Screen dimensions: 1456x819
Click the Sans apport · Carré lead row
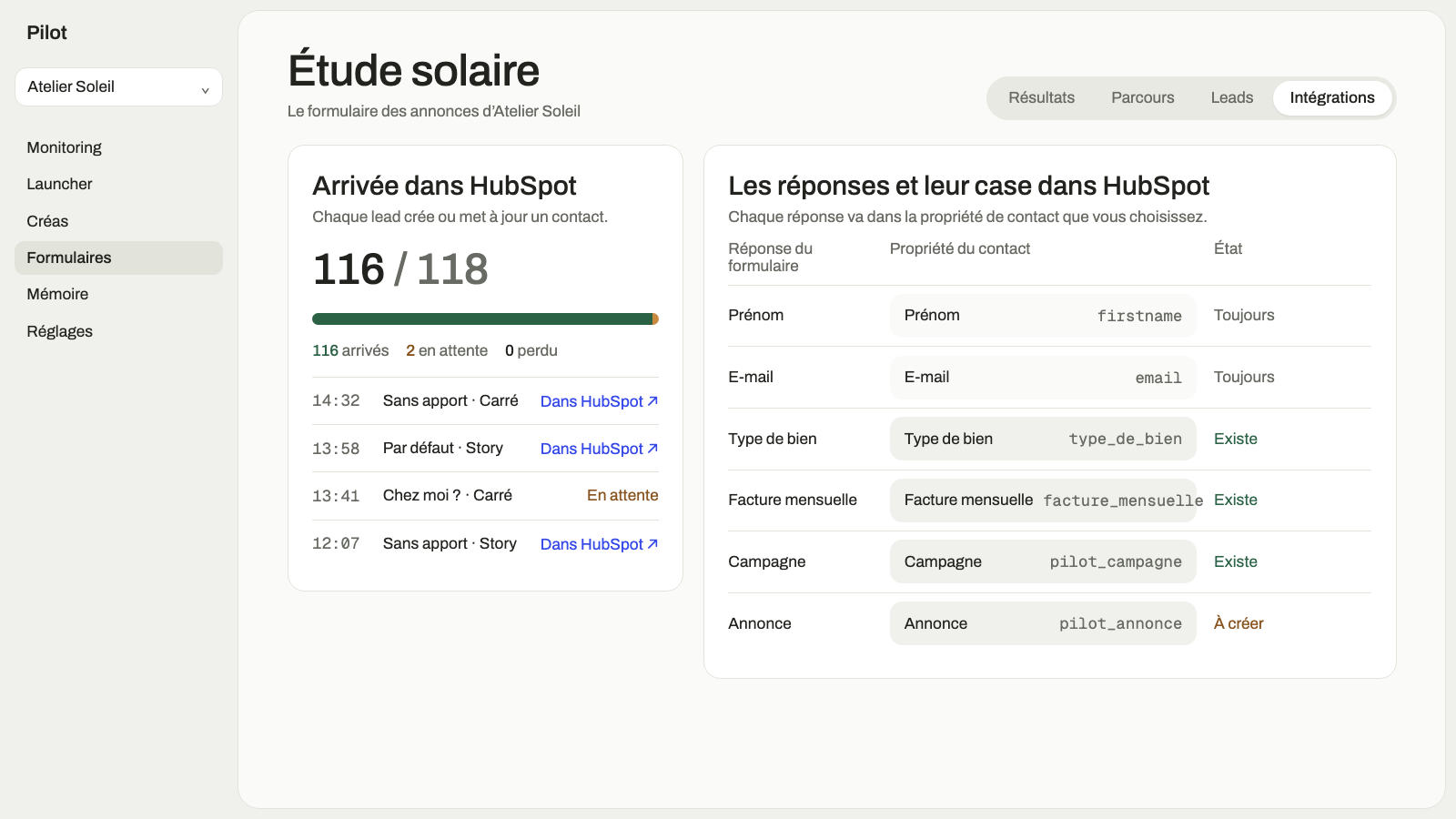485,401
